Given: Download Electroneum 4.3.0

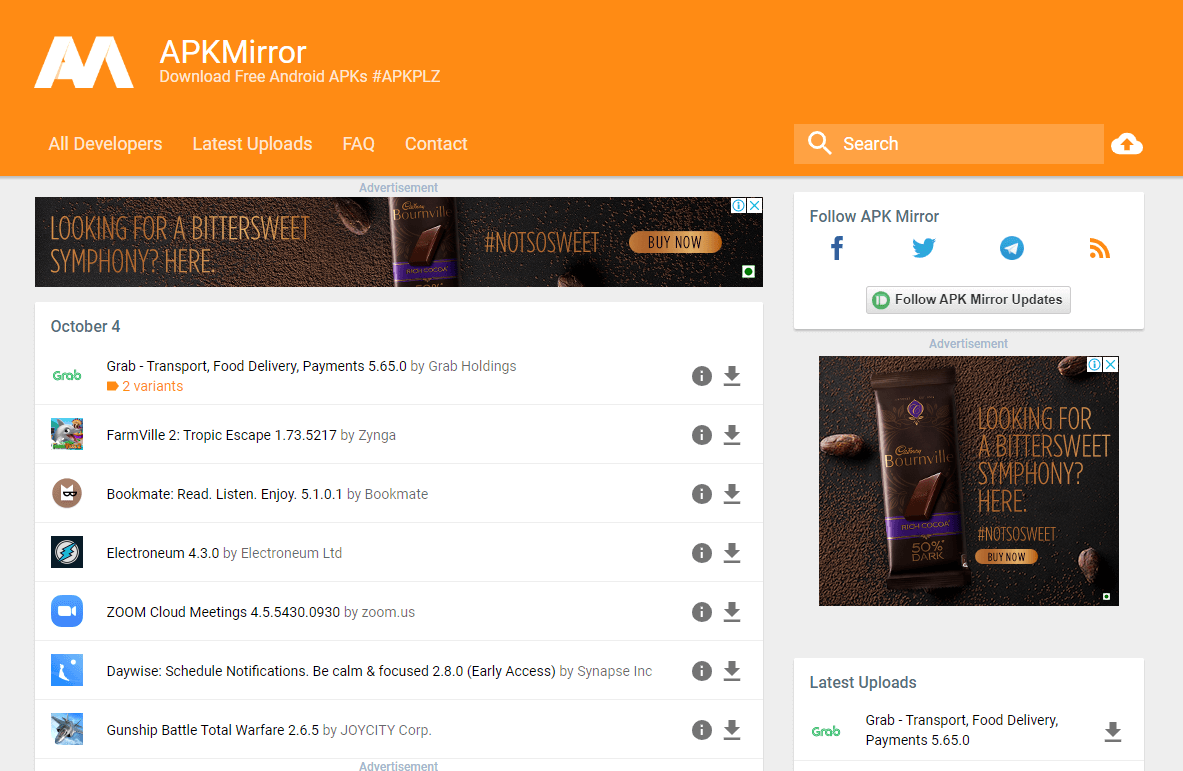Looking at the screenshot, I should click(732, 553).
